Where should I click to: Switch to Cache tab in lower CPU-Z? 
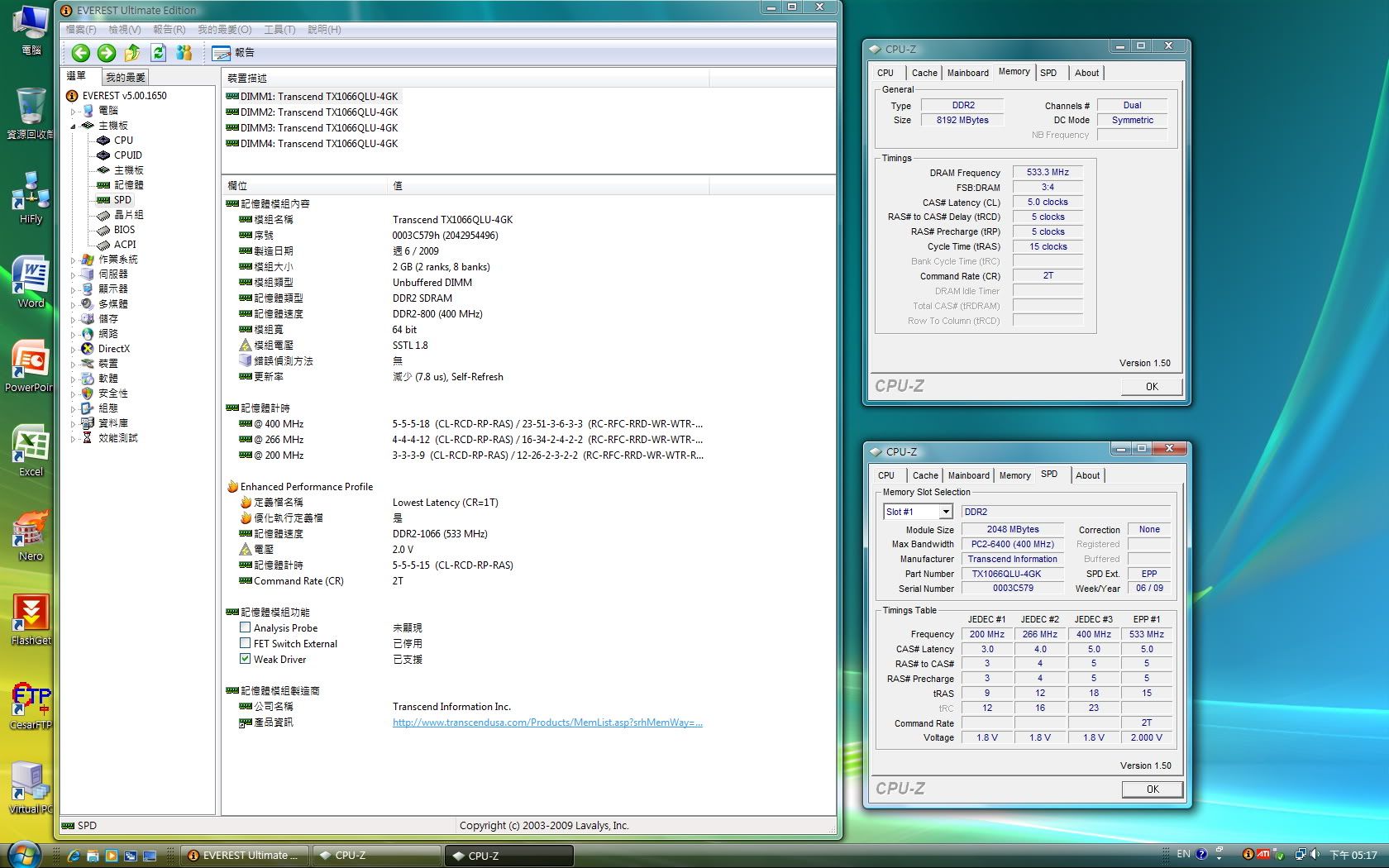click(x=925, y=475)
